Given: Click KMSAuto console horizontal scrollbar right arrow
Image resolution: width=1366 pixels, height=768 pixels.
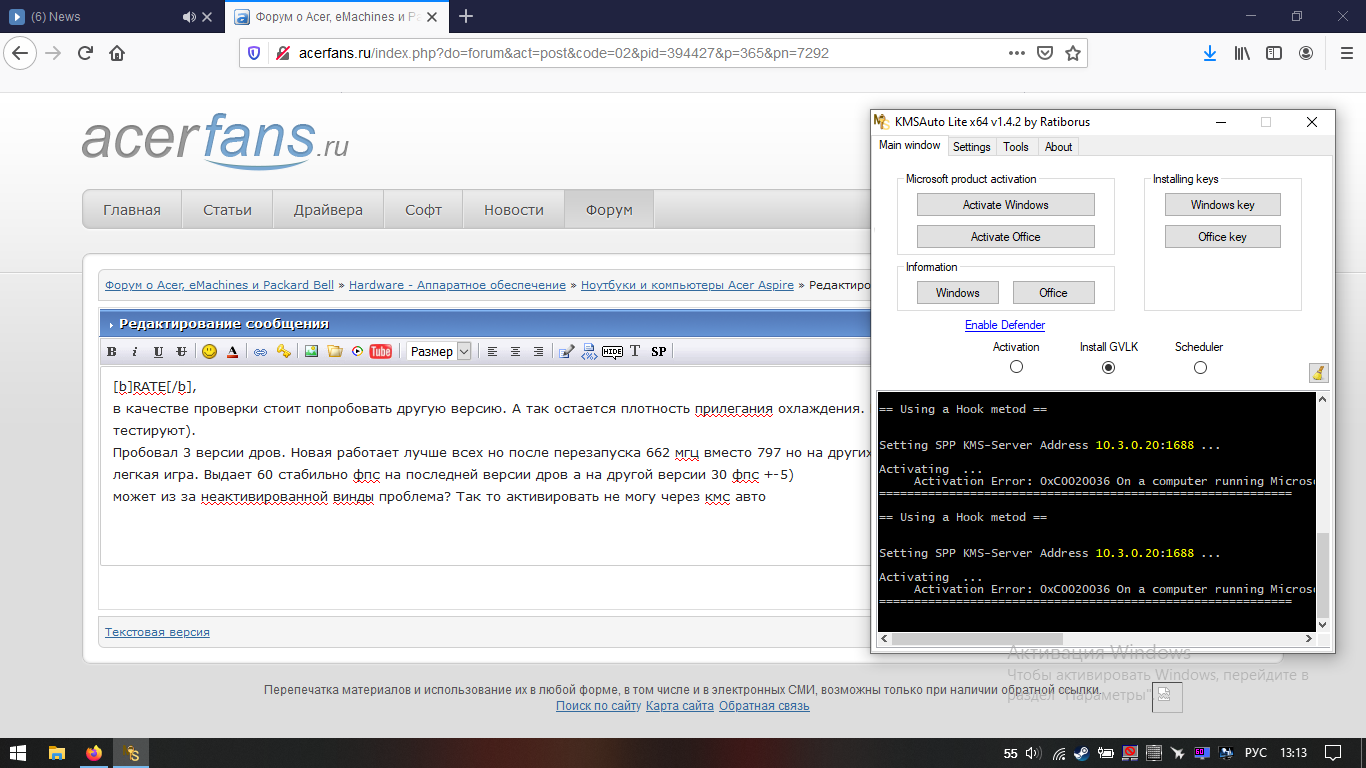Looking at the screenshot, I should [1308, 639].
